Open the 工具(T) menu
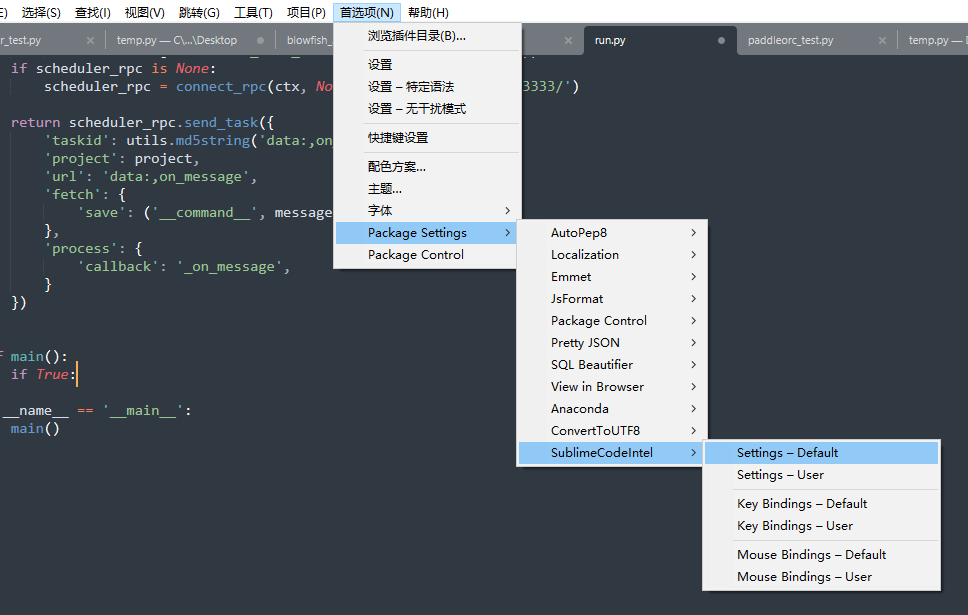Screen dimensions: 968x615 253,12
